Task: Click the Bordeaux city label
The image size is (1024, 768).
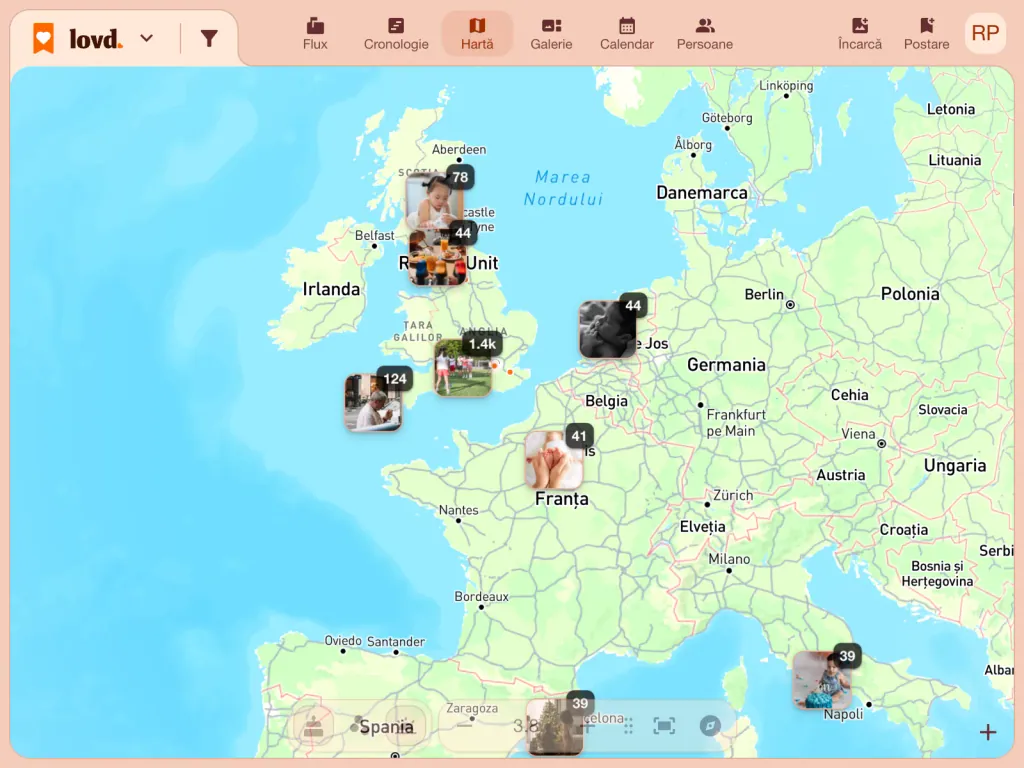Action: pos(481,596)
